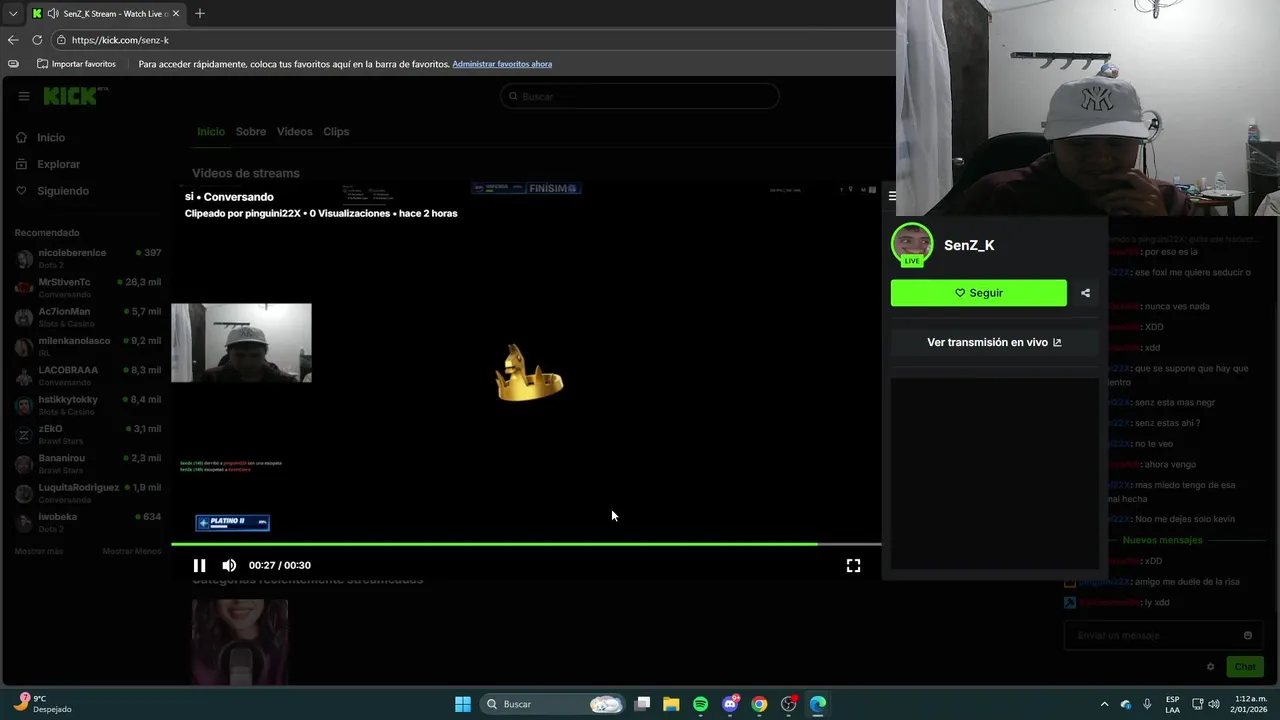Click the taskbar Buscar search box
The width and height of the screenshot is (1280, 720).
point(551,704)
